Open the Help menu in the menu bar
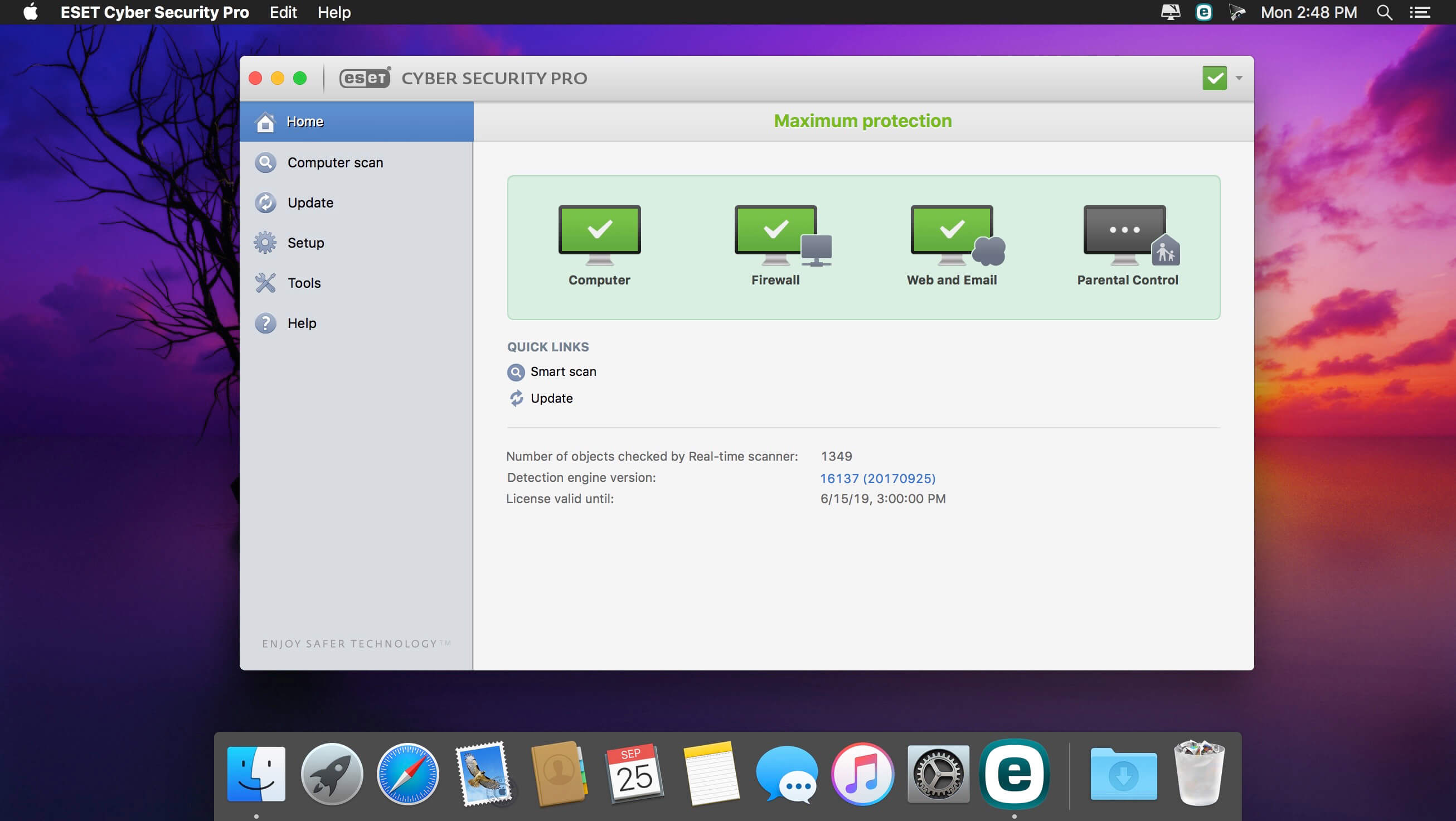Viewport: 1456px width, 821px height. [334, 12]
